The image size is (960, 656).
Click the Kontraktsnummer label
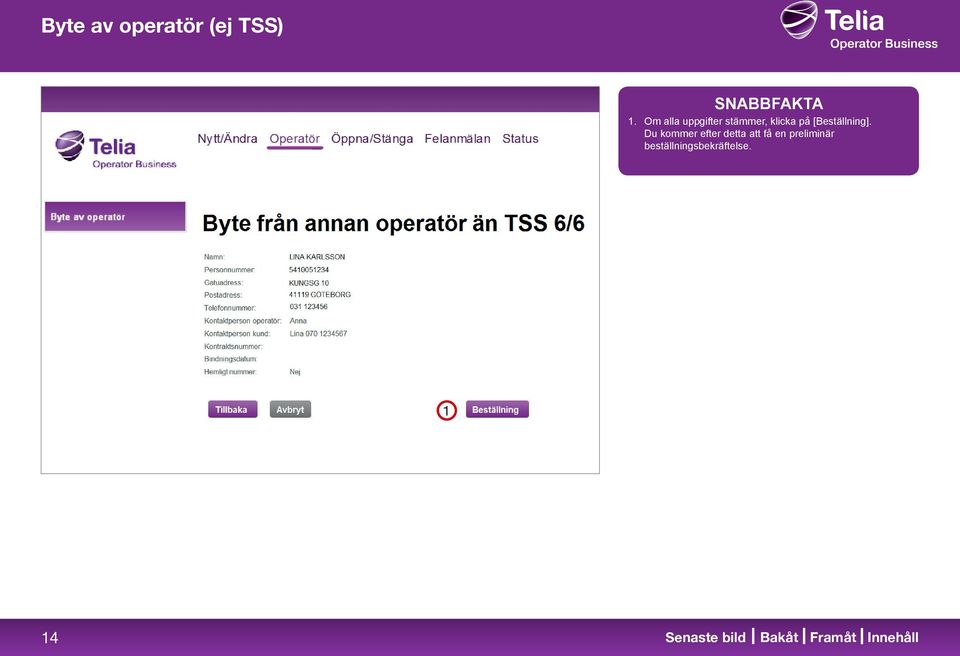(x=233, y=347)
